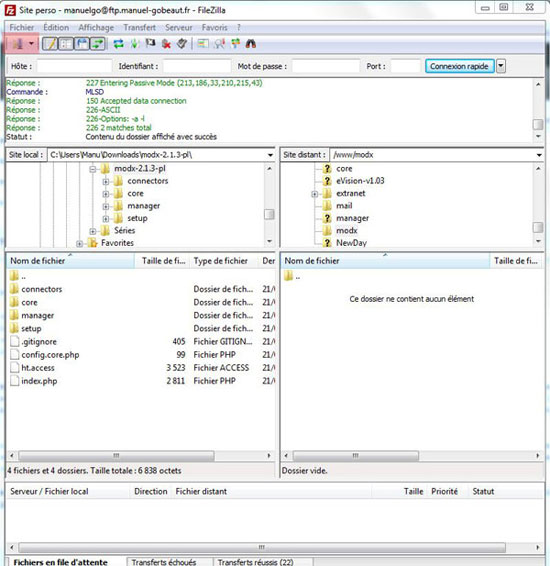This screenshot has width=550, height=566.
Task: Toggle message log display
Action: click(49, 44)
